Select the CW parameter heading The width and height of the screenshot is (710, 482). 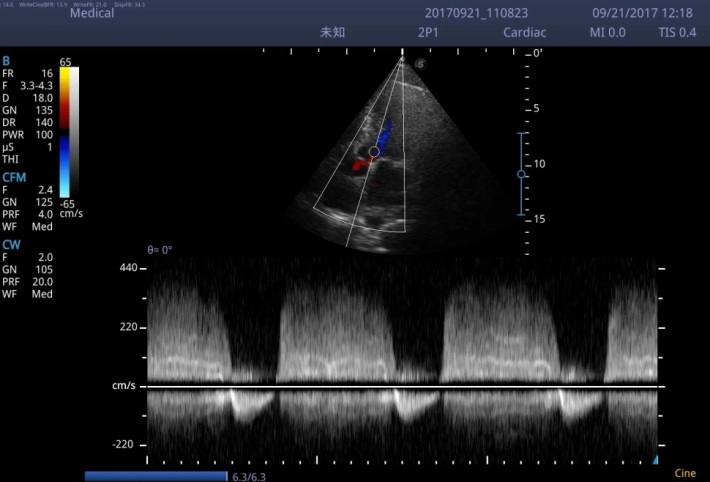[x=11, y=243]
